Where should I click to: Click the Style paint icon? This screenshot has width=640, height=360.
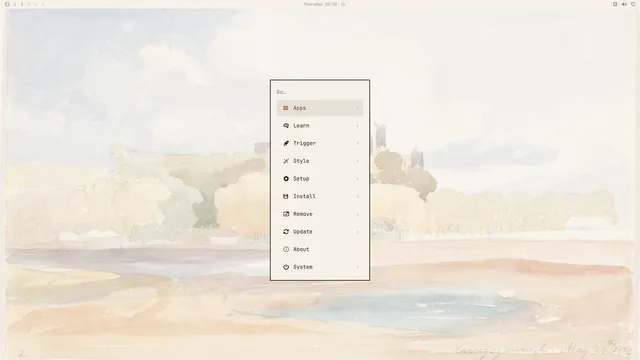pos(286,161)
